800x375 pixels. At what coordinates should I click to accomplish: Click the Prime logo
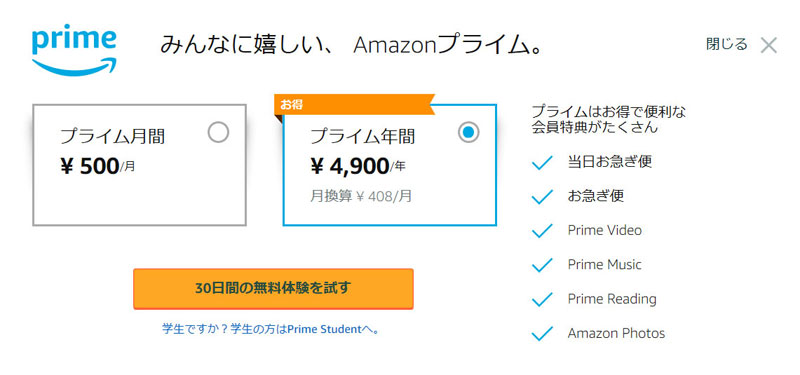pos(74,52)
